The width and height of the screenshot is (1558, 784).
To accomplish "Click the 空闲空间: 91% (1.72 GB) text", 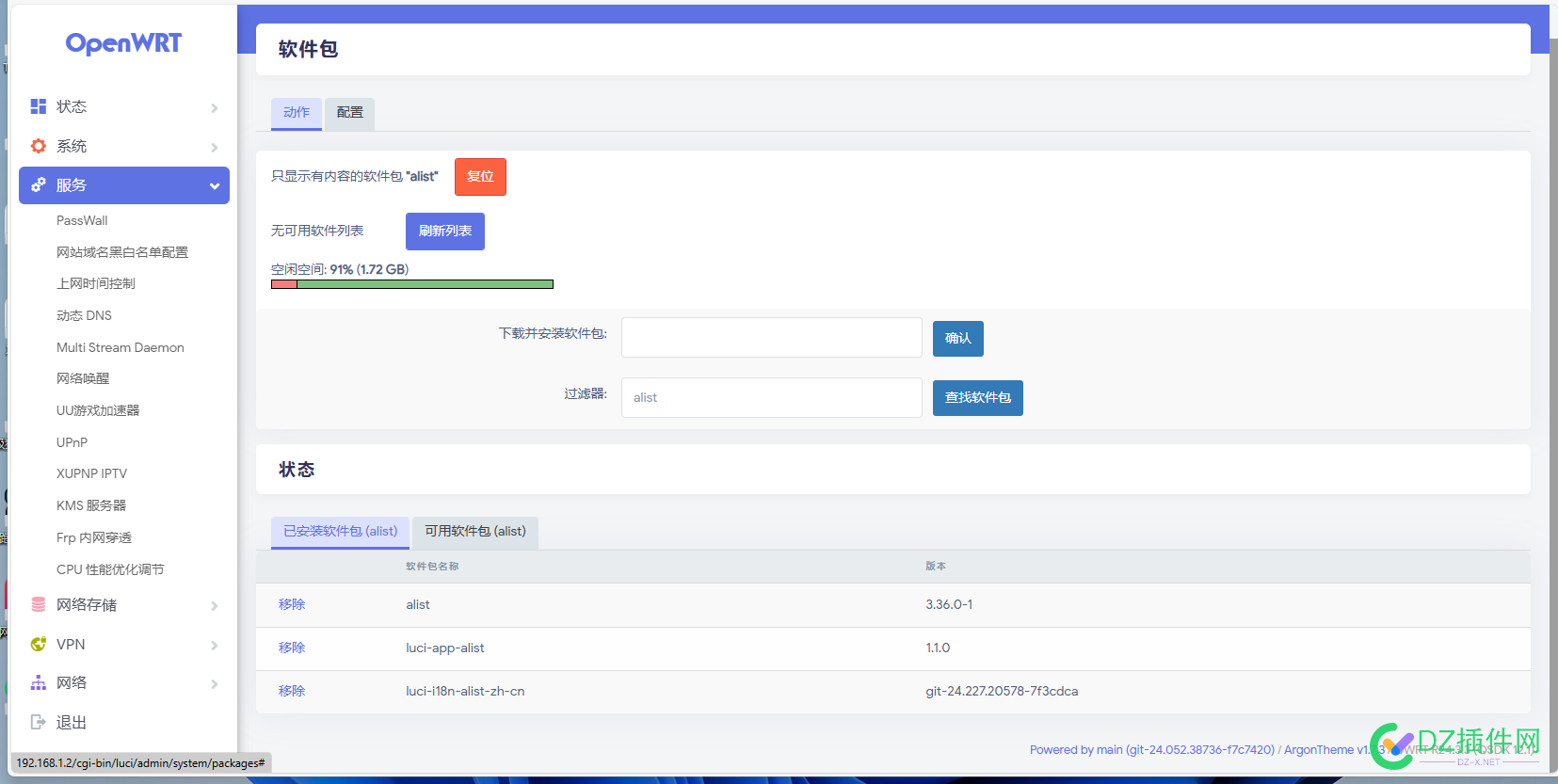I will [x=340, y=269].
